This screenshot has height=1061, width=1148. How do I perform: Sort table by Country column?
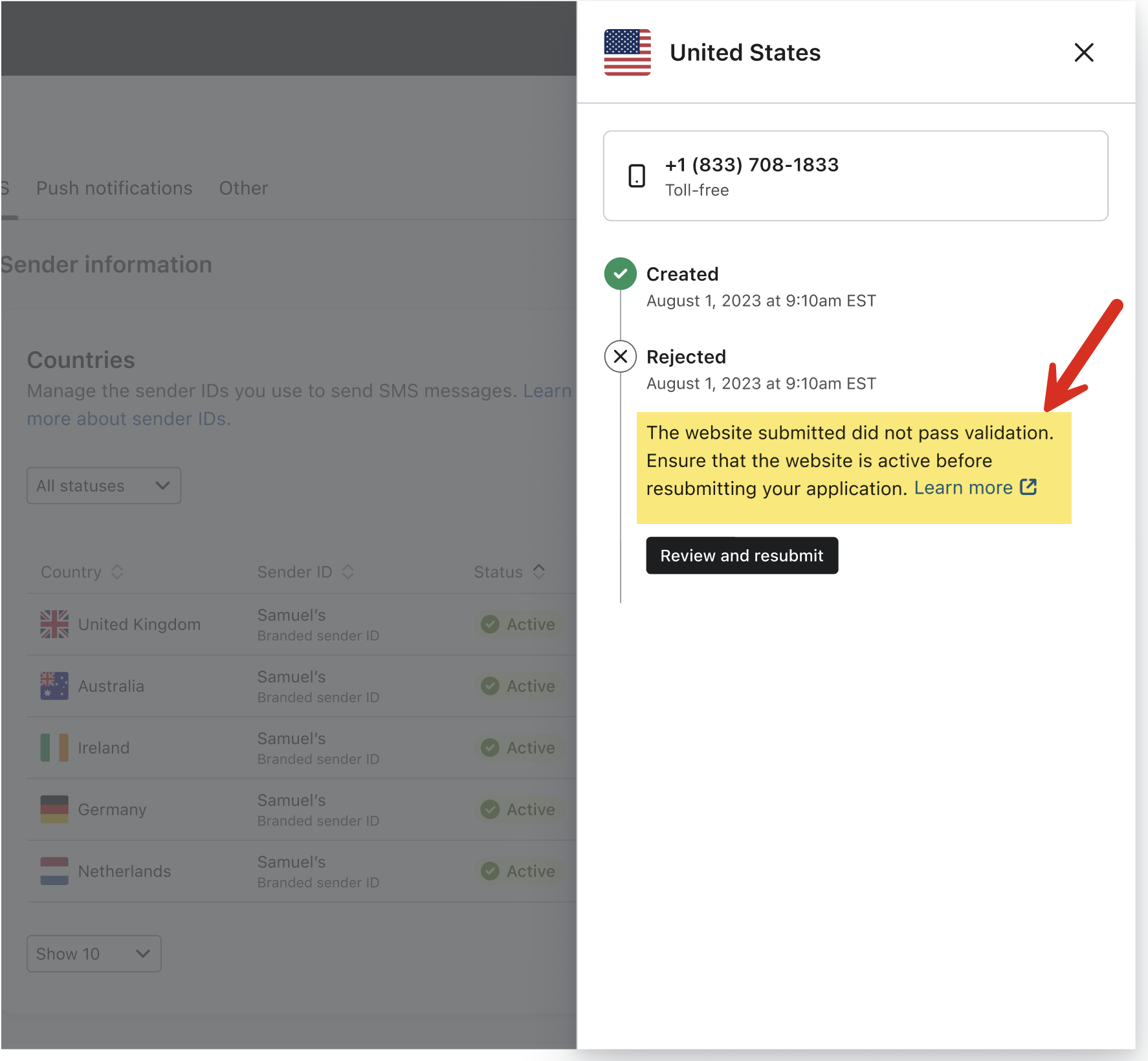tap(82, 572)
